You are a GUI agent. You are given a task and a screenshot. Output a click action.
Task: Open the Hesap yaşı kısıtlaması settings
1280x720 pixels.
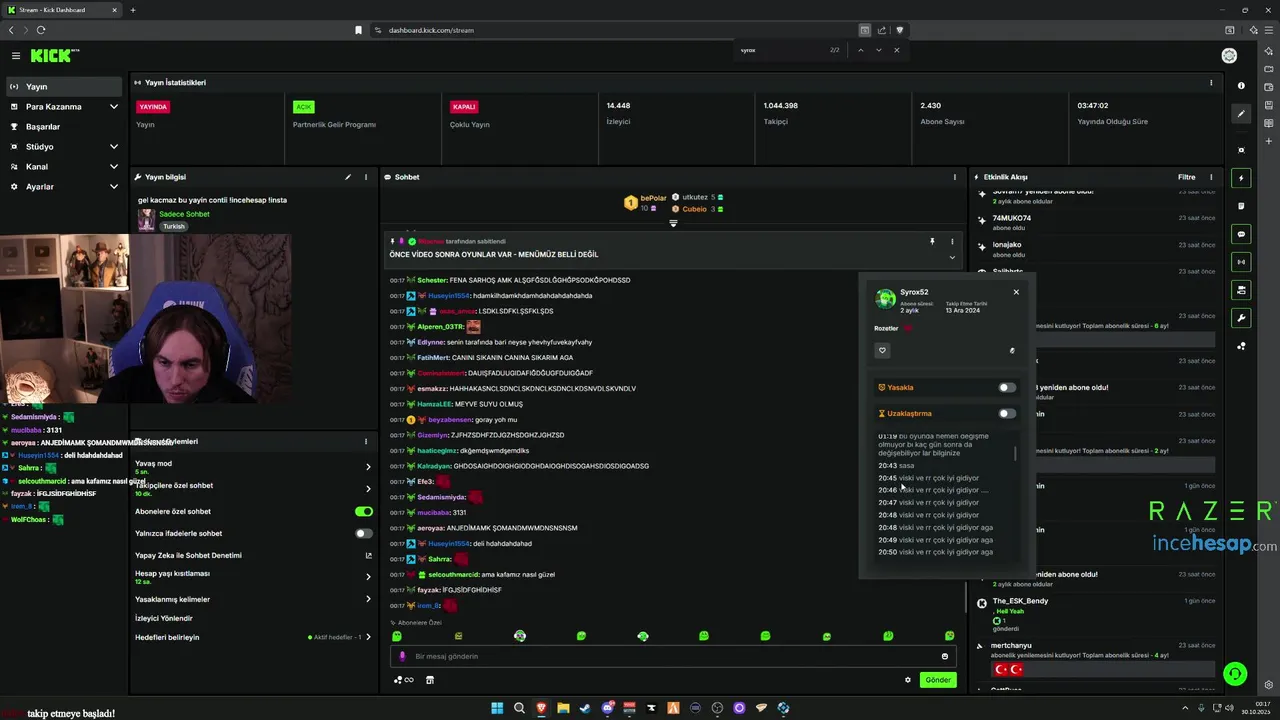click(x=253, y=577)
